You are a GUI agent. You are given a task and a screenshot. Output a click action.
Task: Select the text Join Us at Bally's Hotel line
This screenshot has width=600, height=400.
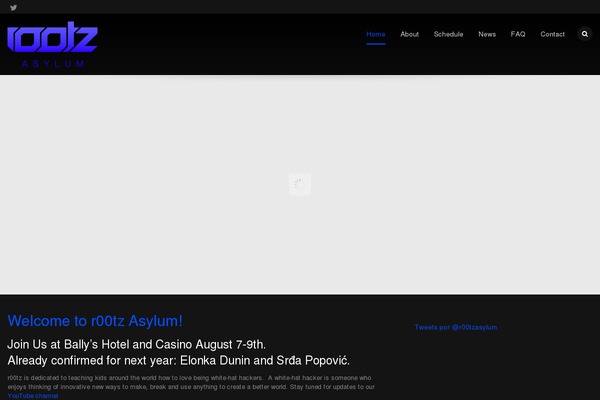137,344
